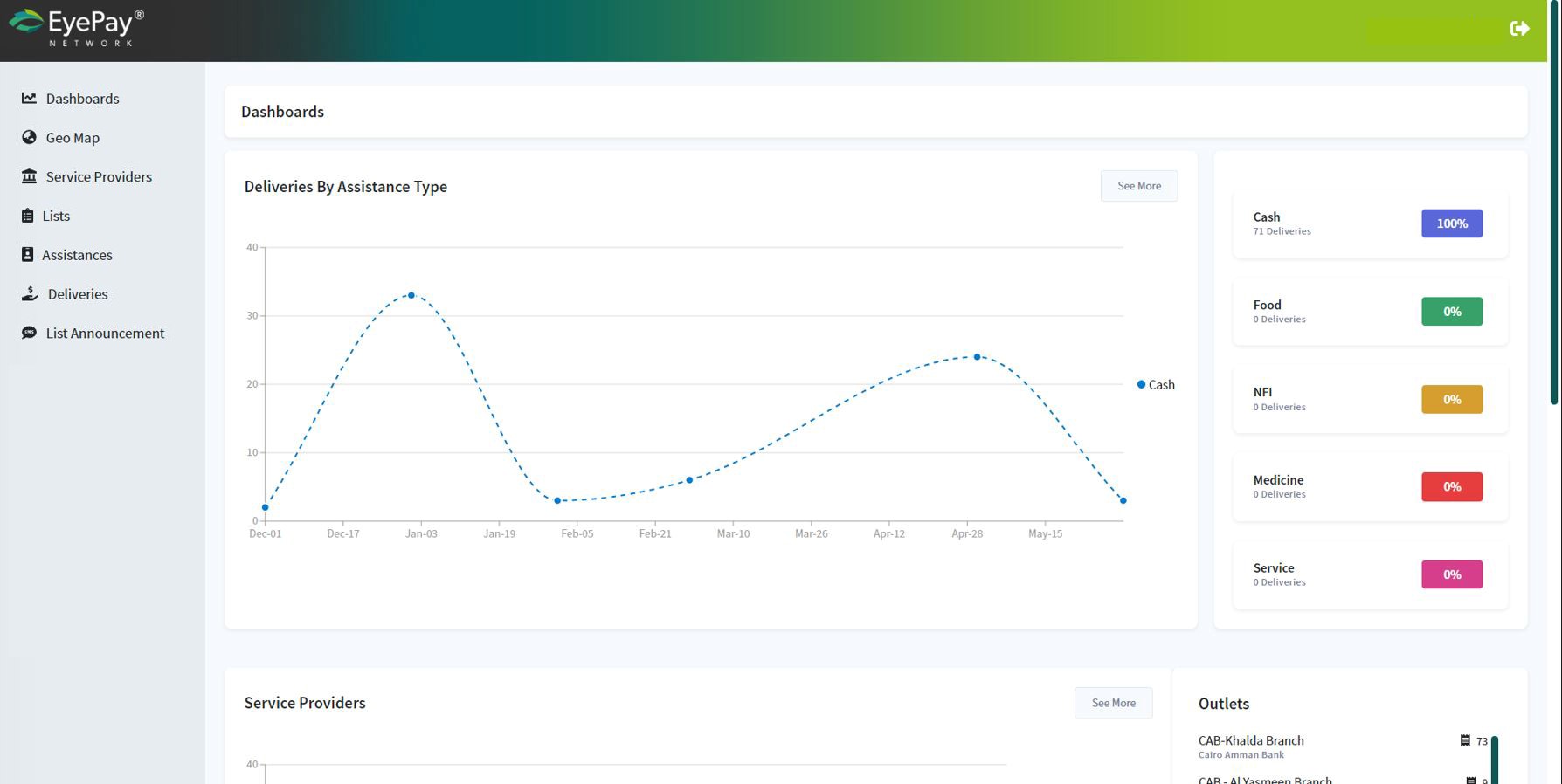Click the Cairo Amman Bank subtitle
This screenshot has width=1562, height=784.
click(1241, 755)
